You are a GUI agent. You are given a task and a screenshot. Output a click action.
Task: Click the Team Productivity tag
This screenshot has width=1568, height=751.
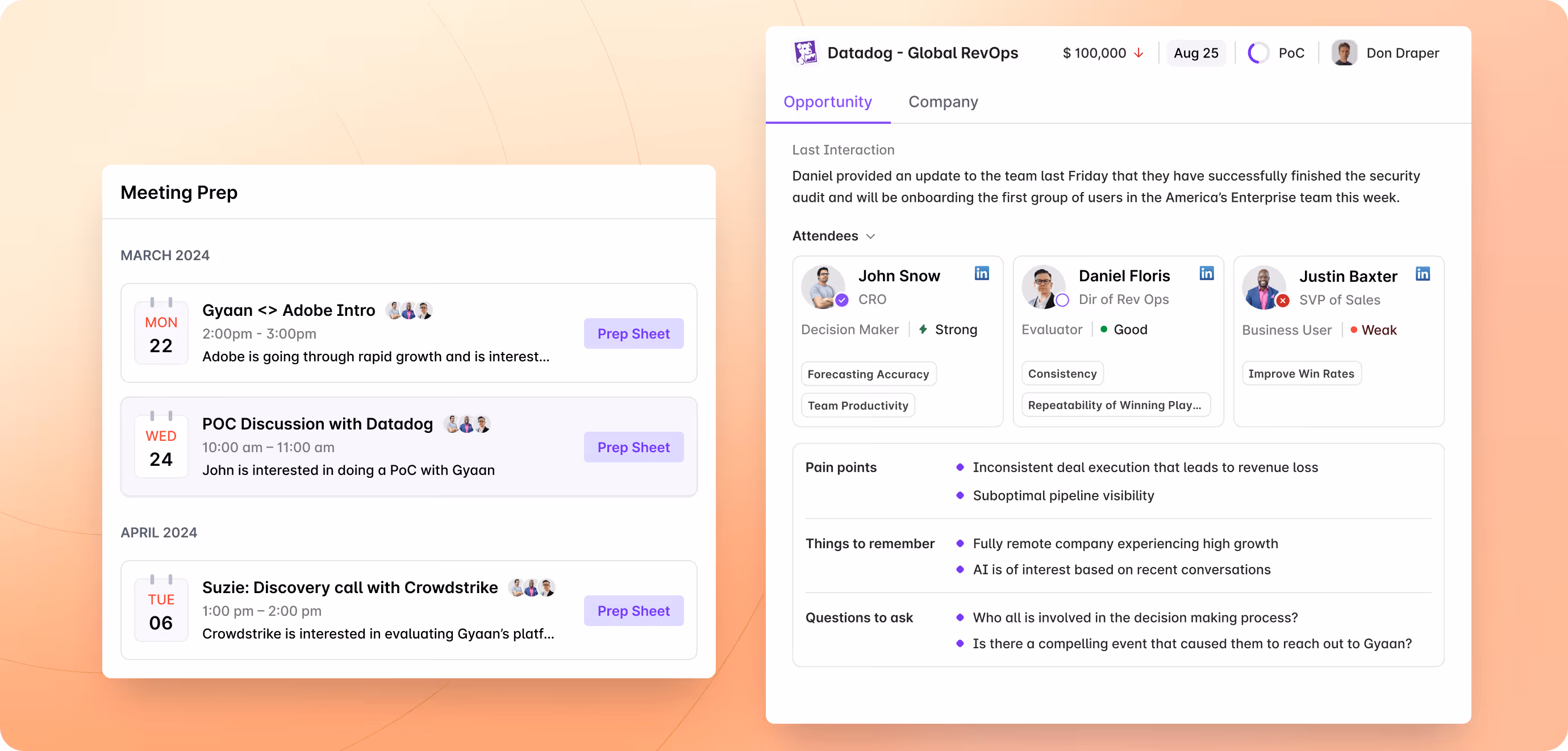[x=858, y=405]
